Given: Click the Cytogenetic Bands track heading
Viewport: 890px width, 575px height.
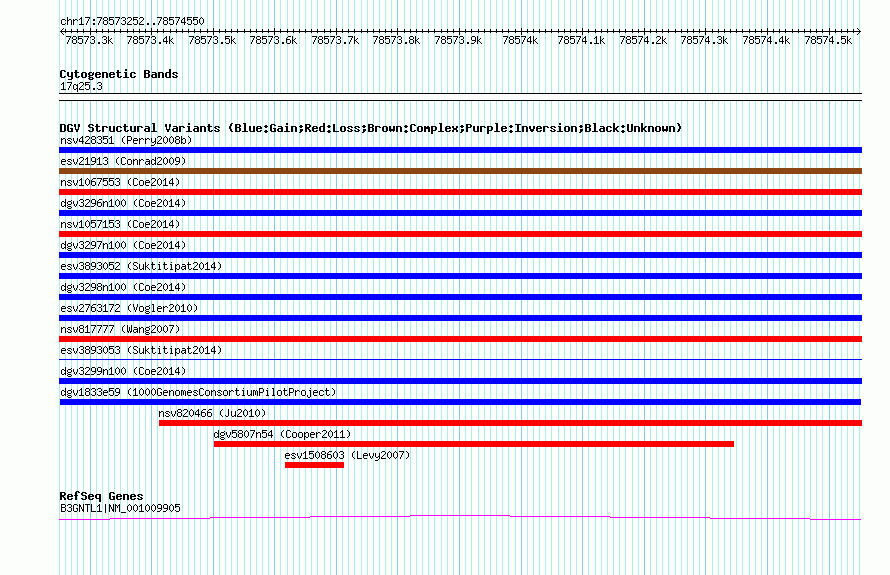Looking at the screenshot, I should coord(119,74).
